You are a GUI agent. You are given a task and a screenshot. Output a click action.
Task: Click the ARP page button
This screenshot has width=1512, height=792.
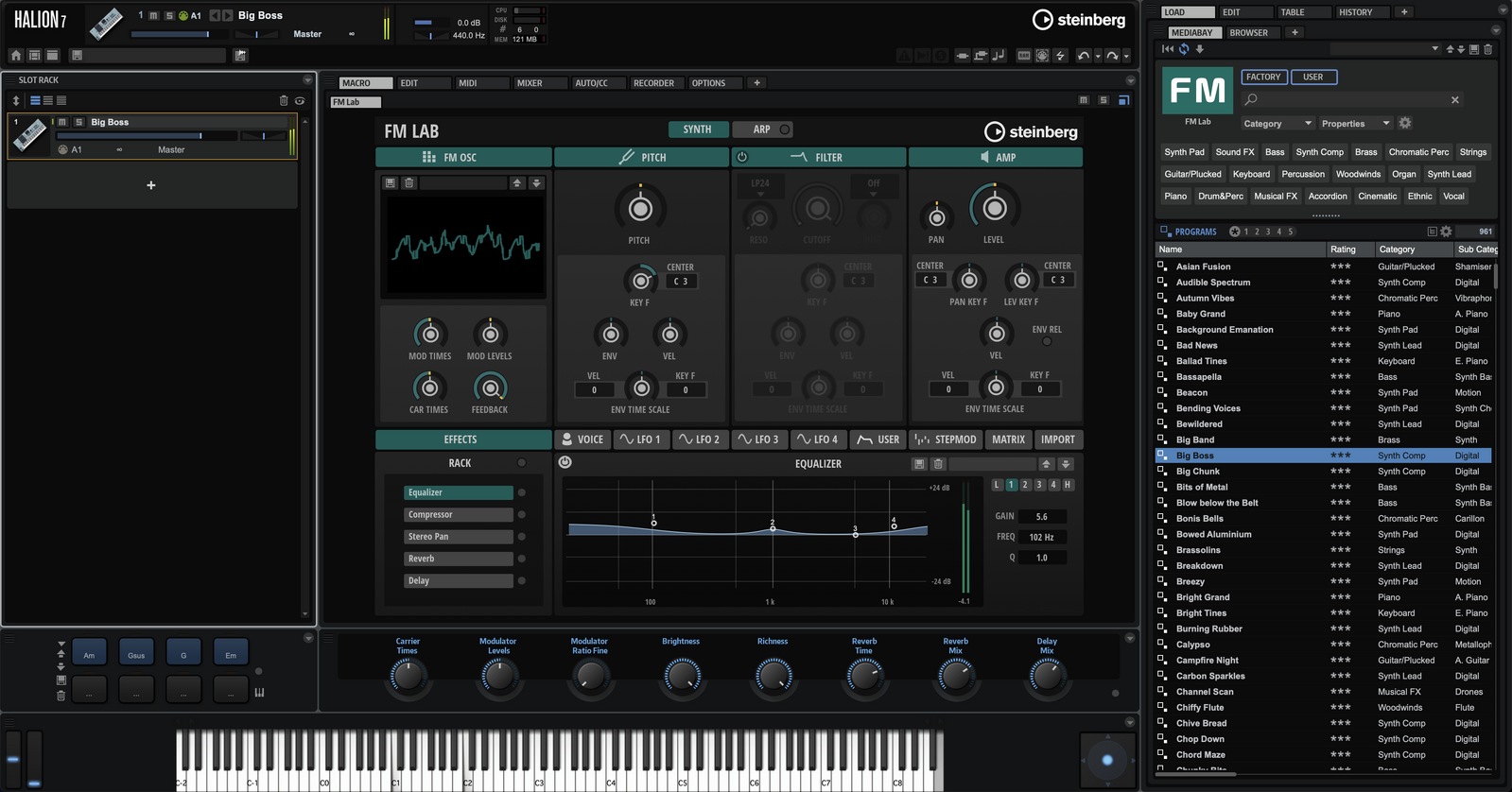coord(761,129)
